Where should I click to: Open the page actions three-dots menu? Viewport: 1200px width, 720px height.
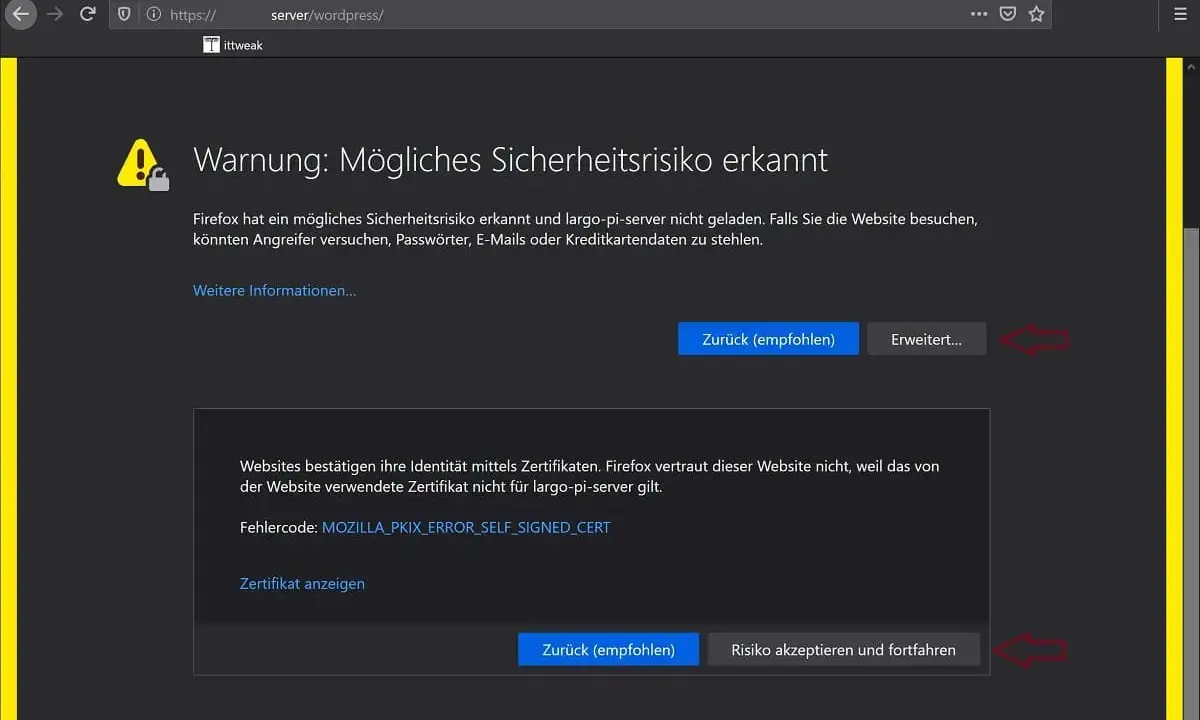(979, 14)
